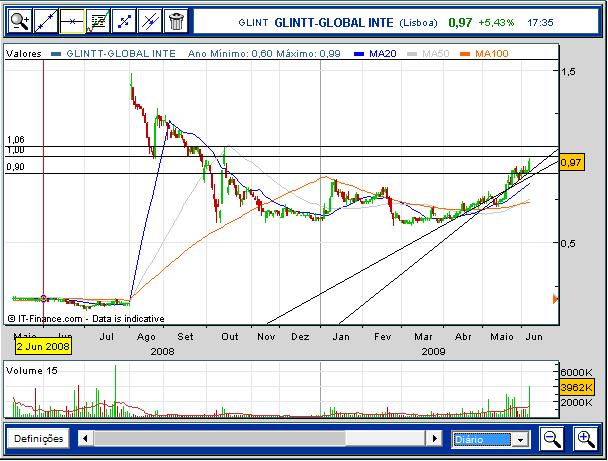608x461 pixels.
Task: Click the blue MA20 color swatch
Action: tap(359, 54)
